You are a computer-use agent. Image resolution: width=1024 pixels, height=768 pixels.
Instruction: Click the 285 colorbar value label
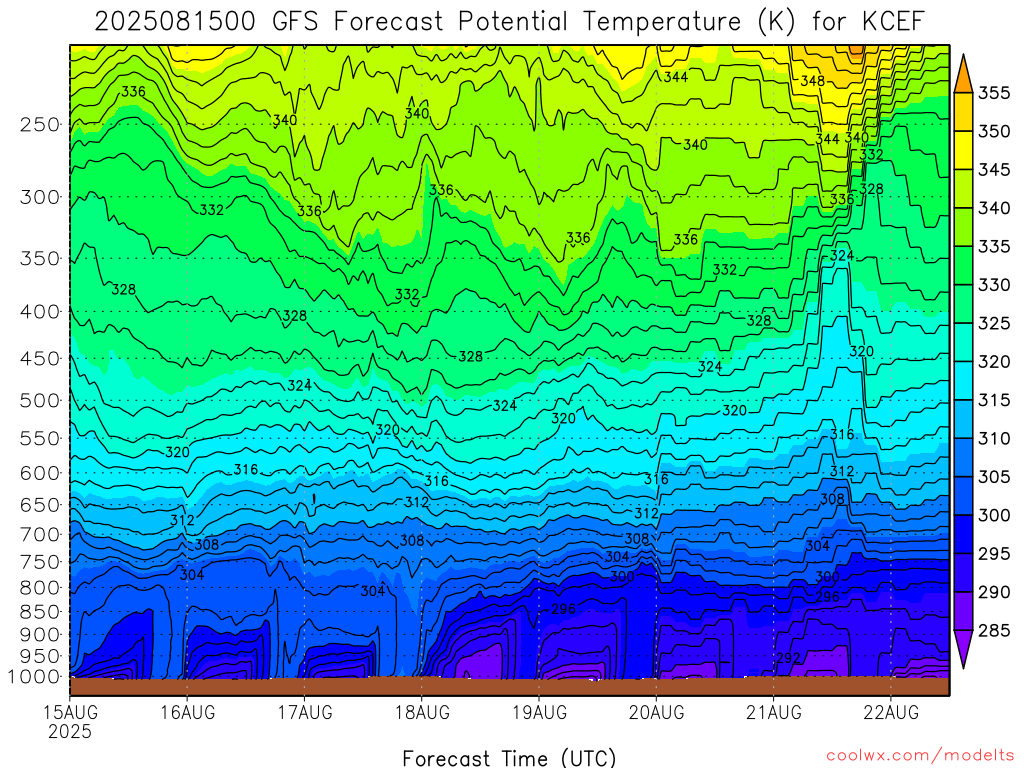pos(994,631)
